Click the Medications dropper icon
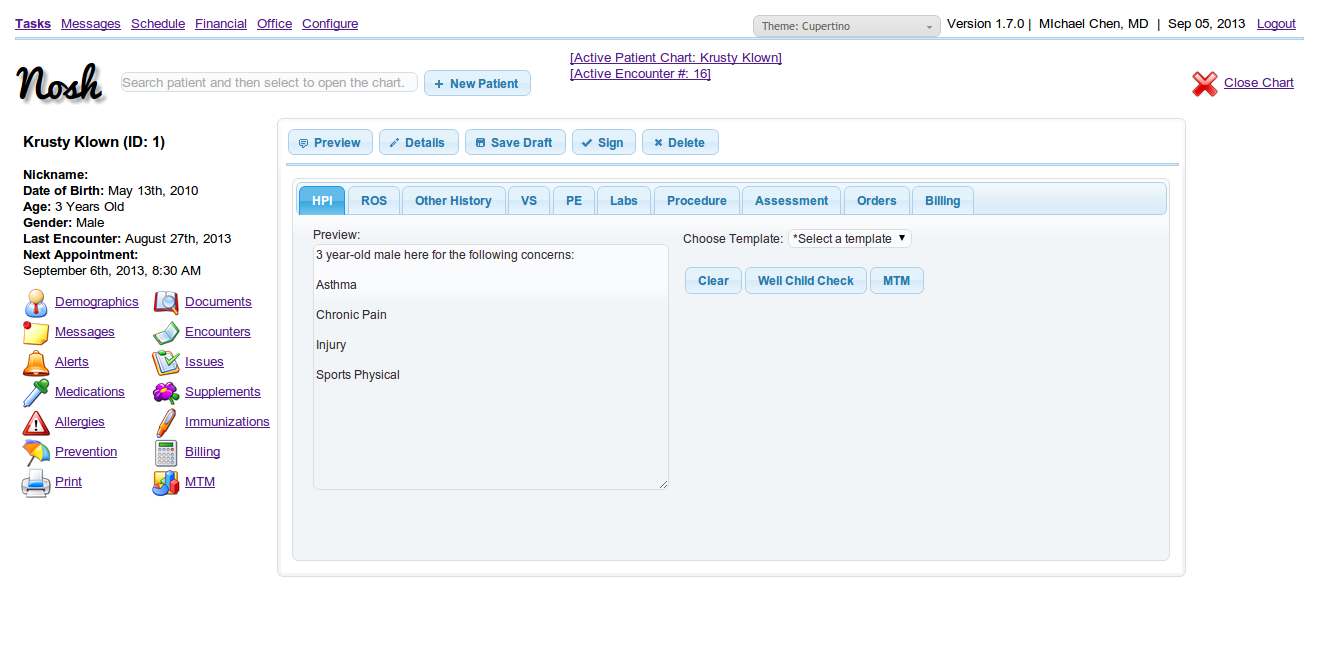Image resolution: width=1317 pixels, height=656 pixels. 36,392
